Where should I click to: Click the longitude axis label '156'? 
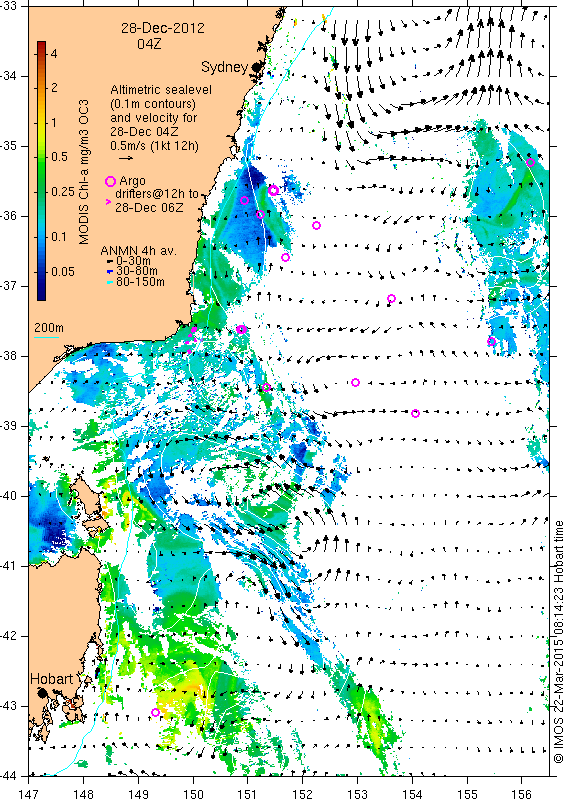[522, 794]
